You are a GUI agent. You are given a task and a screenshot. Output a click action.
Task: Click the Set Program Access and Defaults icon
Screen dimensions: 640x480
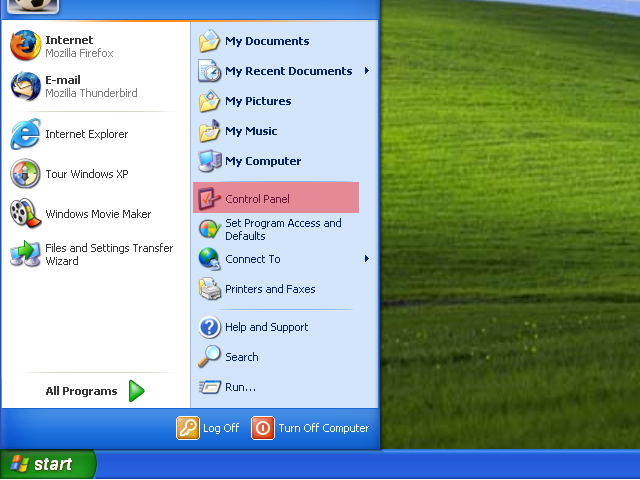click(x=209, y=229)
